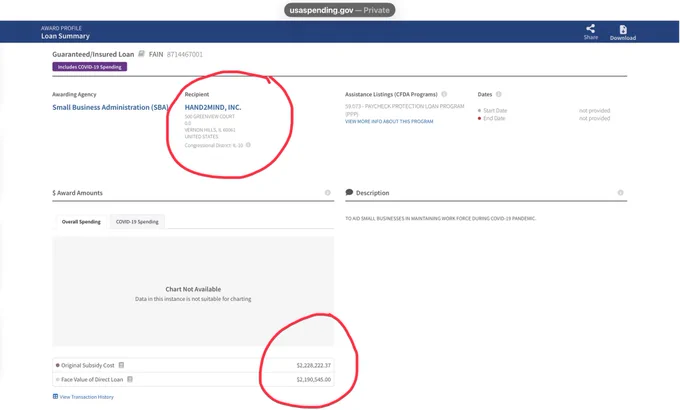Click the Share icon in header
The width and height of the screenshot is (680, 410).
point(590,29)
